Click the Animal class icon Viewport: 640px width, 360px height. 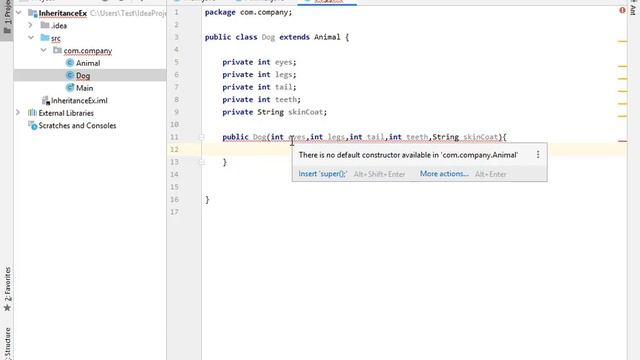70,62
